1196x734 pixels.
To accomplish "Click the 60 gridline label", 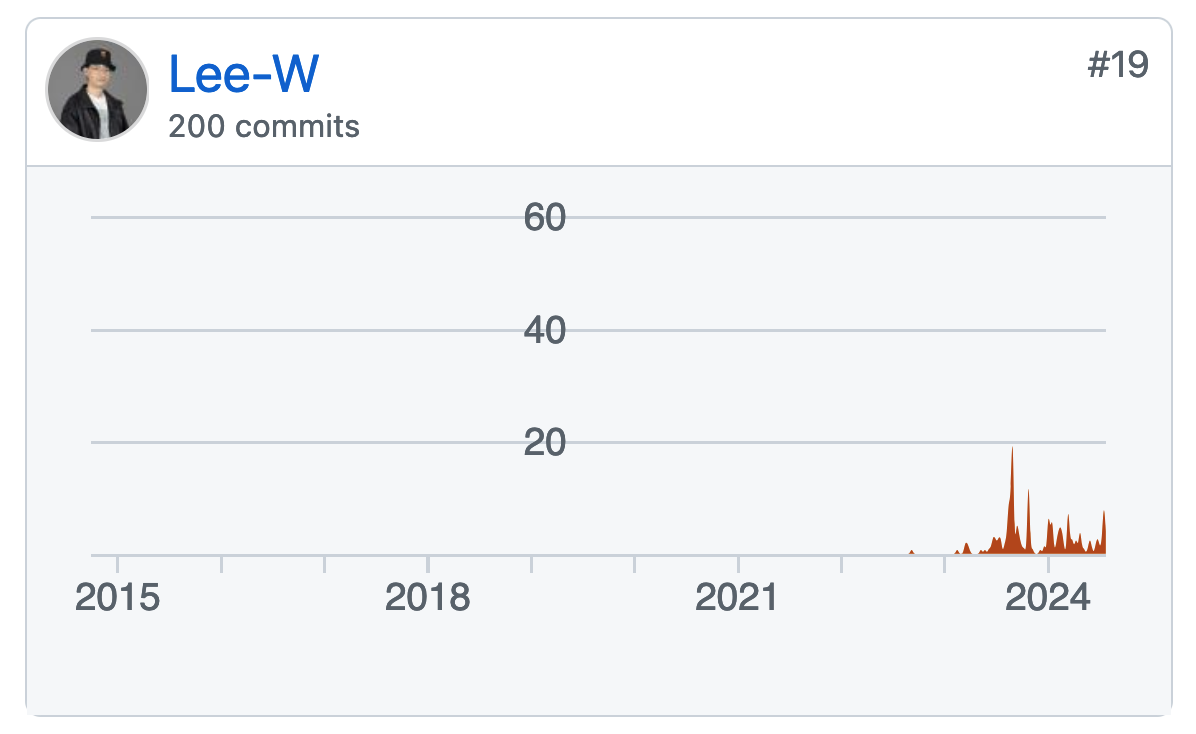I will (545, 217).
